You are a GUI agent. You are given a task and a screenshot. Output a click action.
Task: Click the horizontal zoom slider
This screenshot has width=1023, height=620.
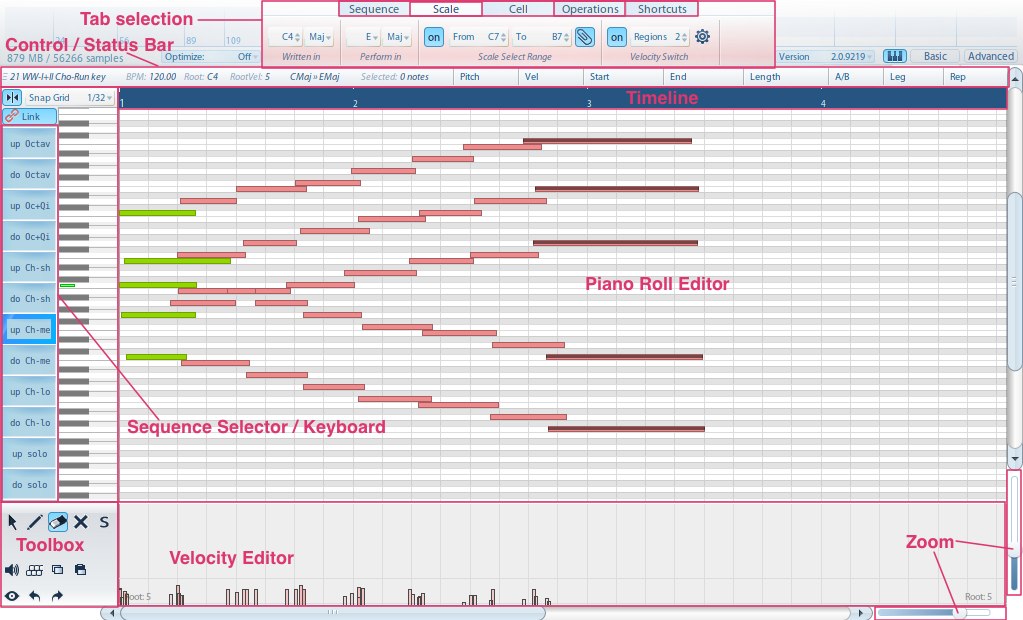pyautogui.click(x=933, y=613)
